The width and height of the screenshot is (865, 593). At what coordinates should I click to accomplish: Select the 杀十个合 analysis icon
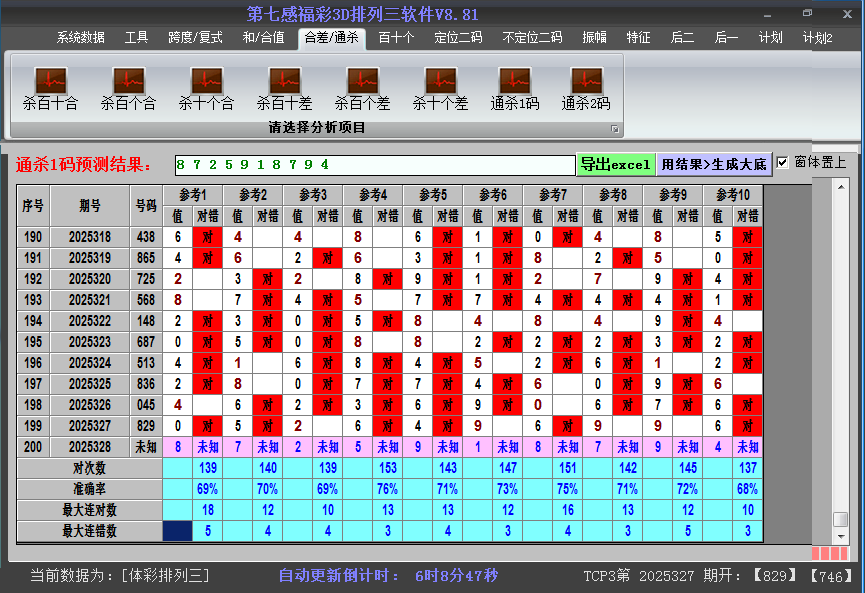coord(205,85)
